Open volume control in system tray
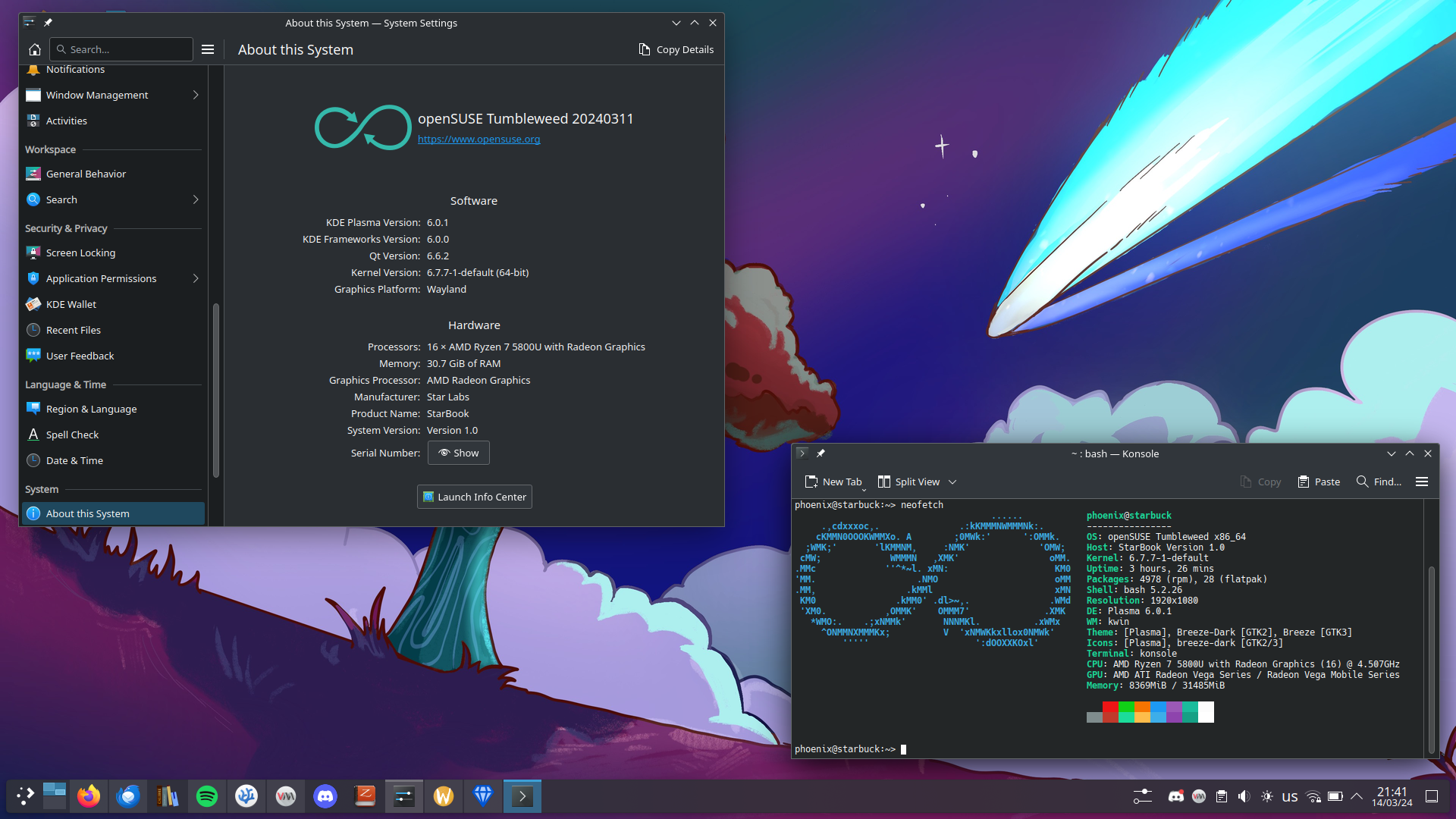This screenshot has height=819, width=1456. click(x=1244, y=796)
